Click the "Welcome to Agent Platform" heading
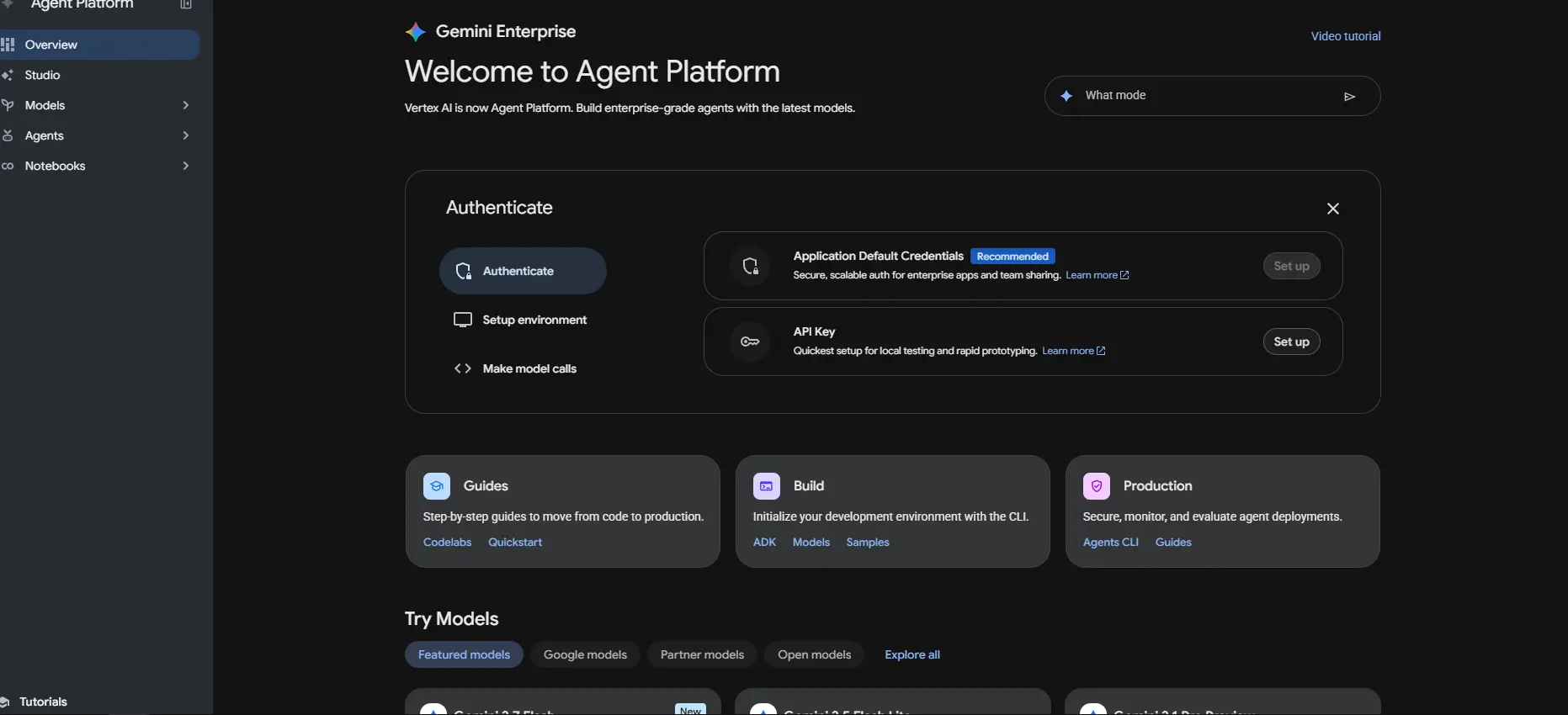This screenshot has width=1568, height=715. [593, 71]
